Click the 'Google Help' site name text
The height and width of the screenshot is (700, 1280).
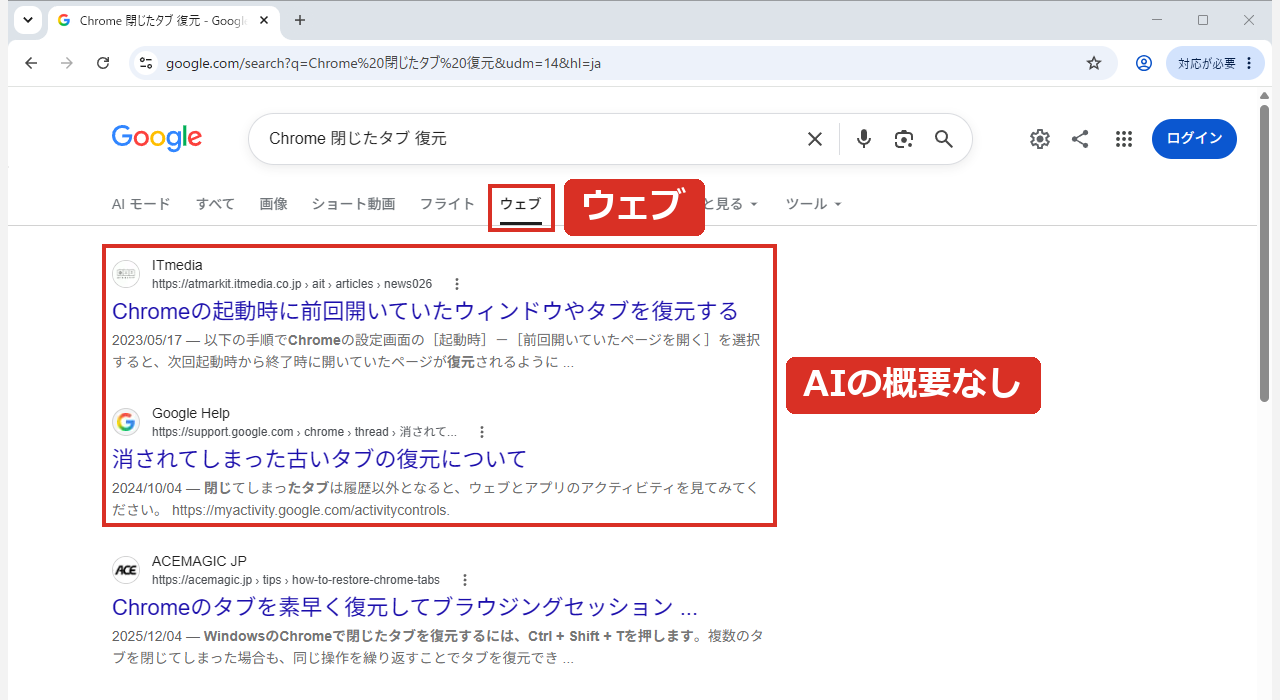pyautogui.click(x=191, y=413)
